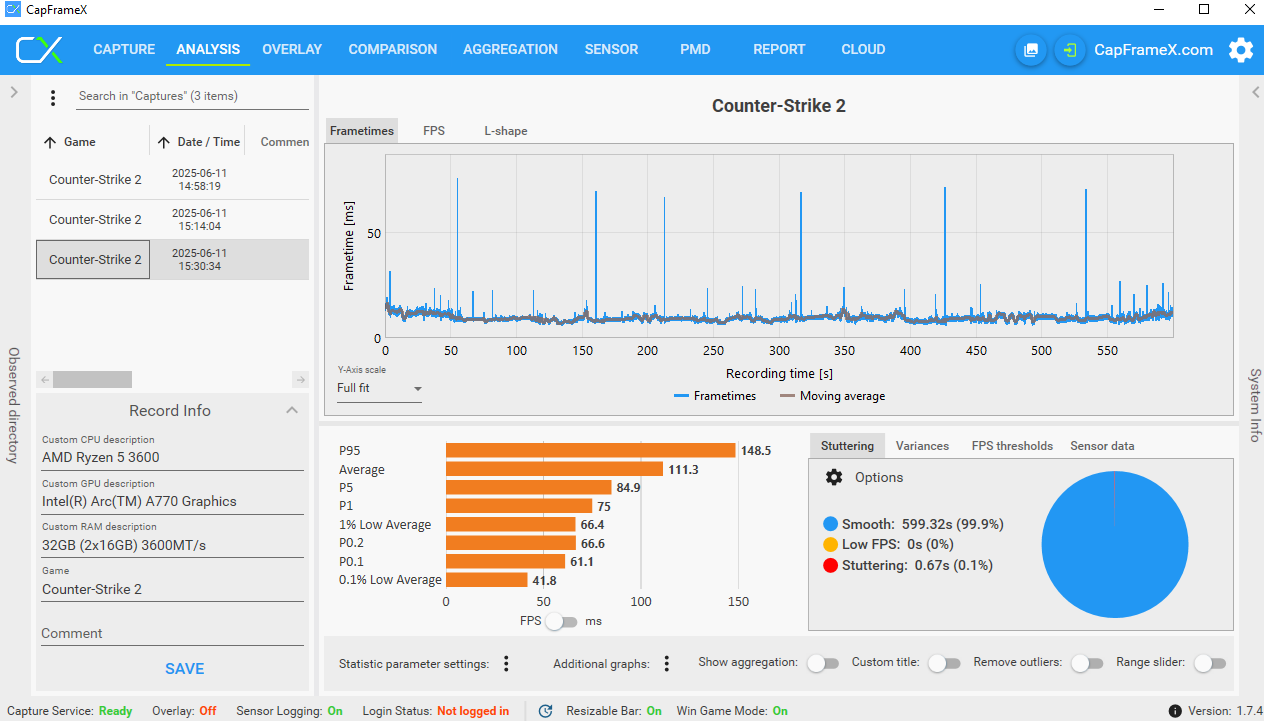Image resolution: width=1264 pixels, height=721 pixels.
Task: Select the Stuttering tab
Action: coord(847,446)
